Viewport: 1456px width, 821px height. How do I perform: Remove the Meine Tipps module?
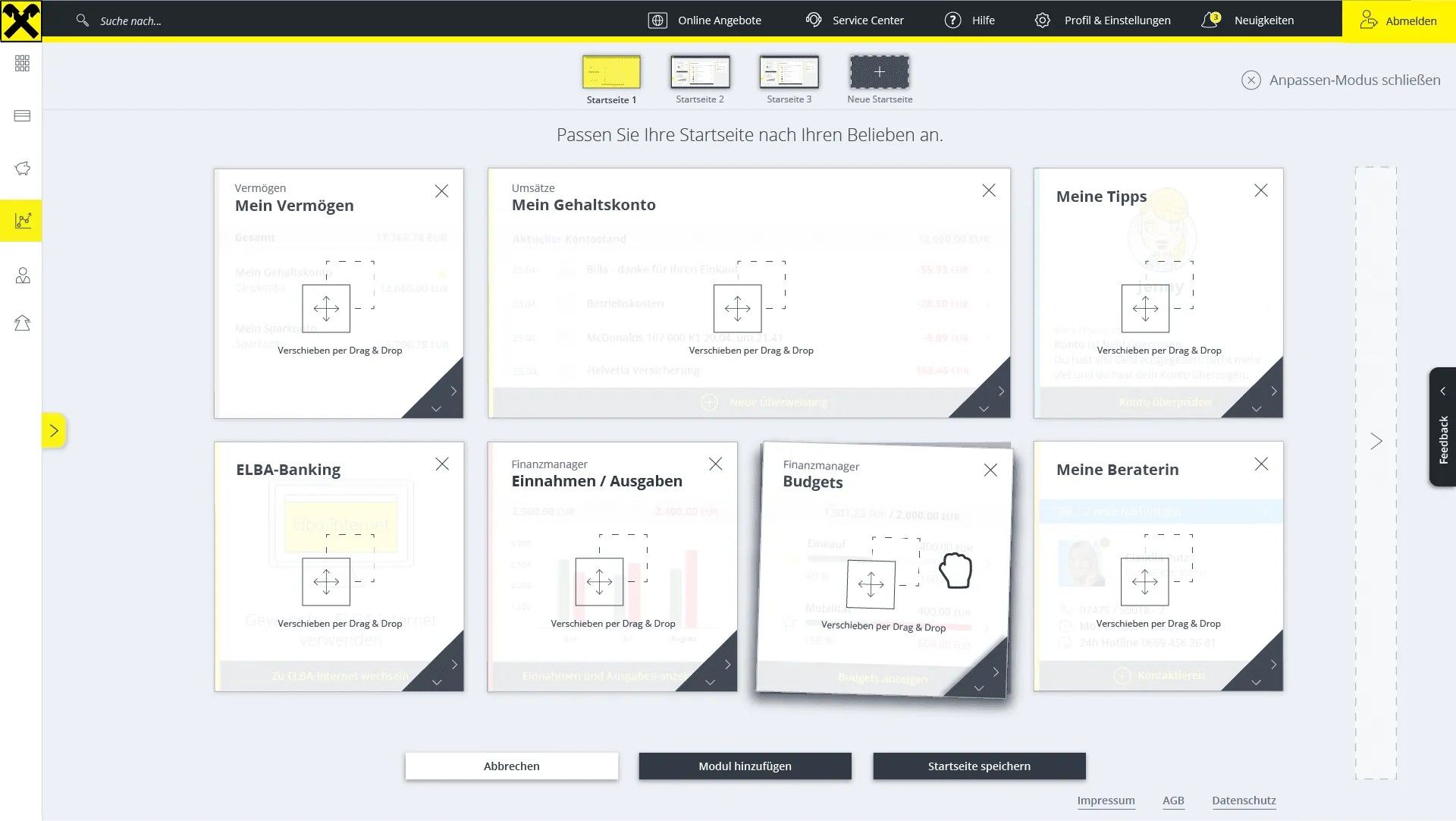(x=1260, y=190)
